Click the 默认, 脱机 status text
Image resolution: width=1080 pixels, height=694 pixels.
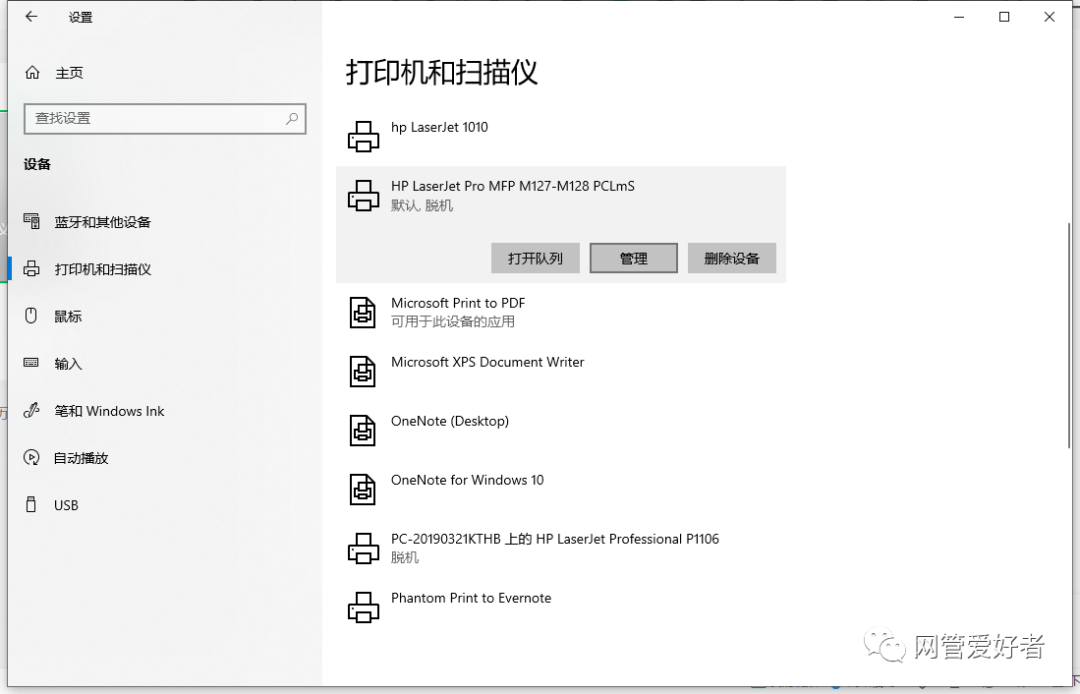tap(422, 205)
